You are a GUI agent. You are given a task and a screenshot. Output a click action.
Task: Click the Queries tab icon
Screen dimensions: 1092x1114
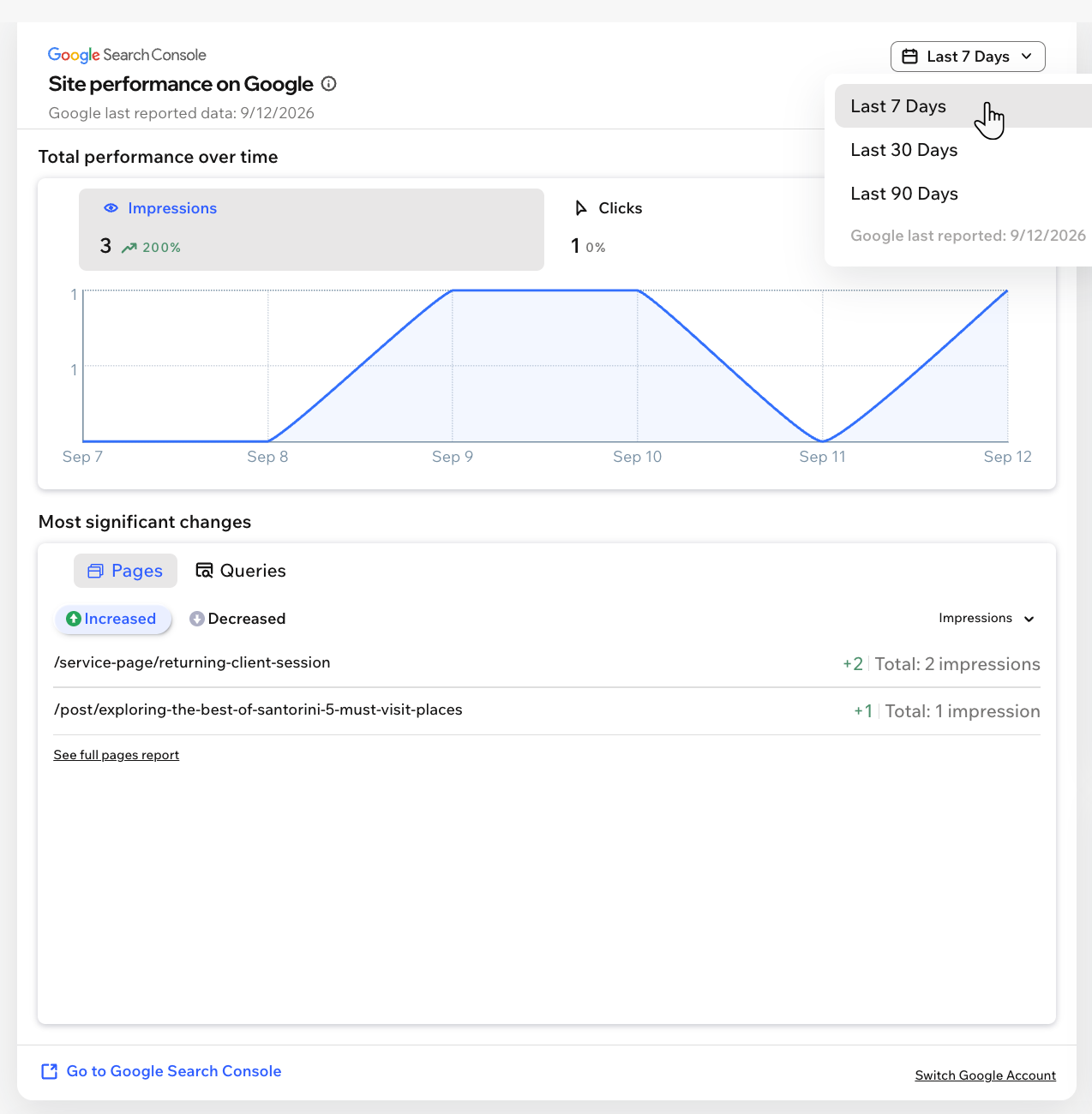(204, 571)
